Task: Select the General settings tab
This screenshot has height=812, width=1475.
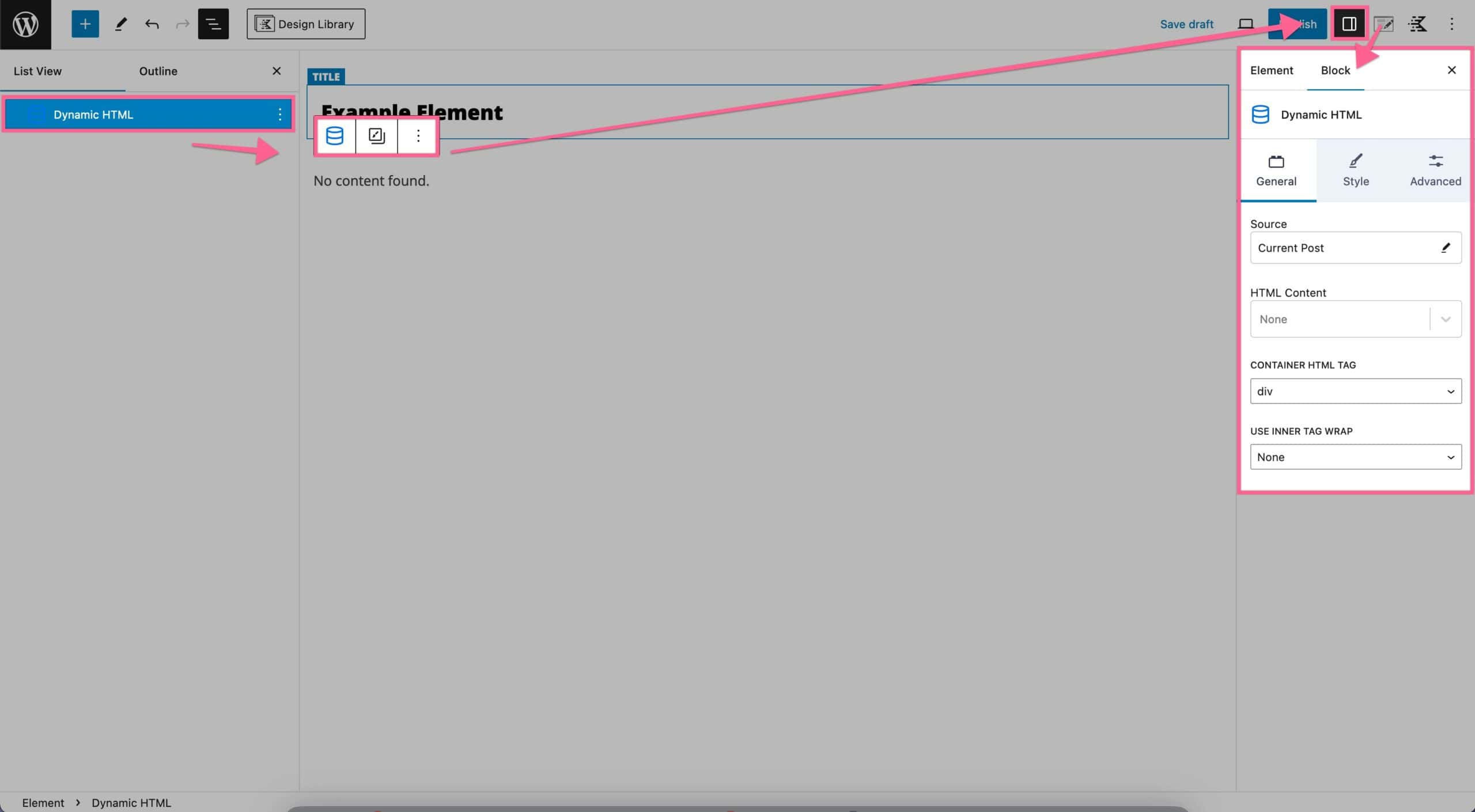Action: [x=1277, y=170]
